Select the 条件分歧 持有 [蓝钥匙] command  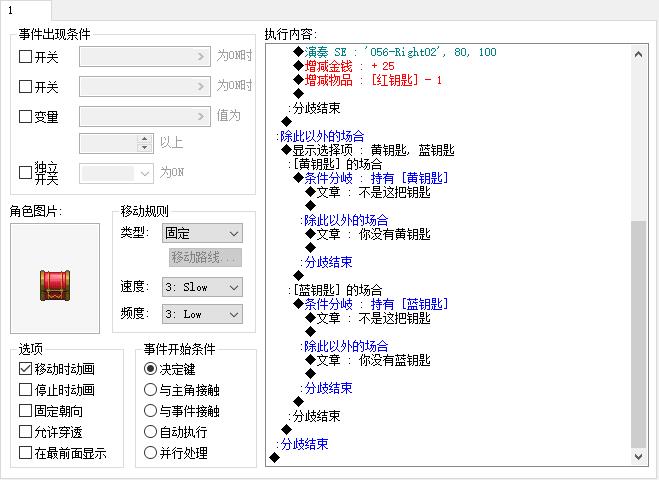(x=372, y=304)
